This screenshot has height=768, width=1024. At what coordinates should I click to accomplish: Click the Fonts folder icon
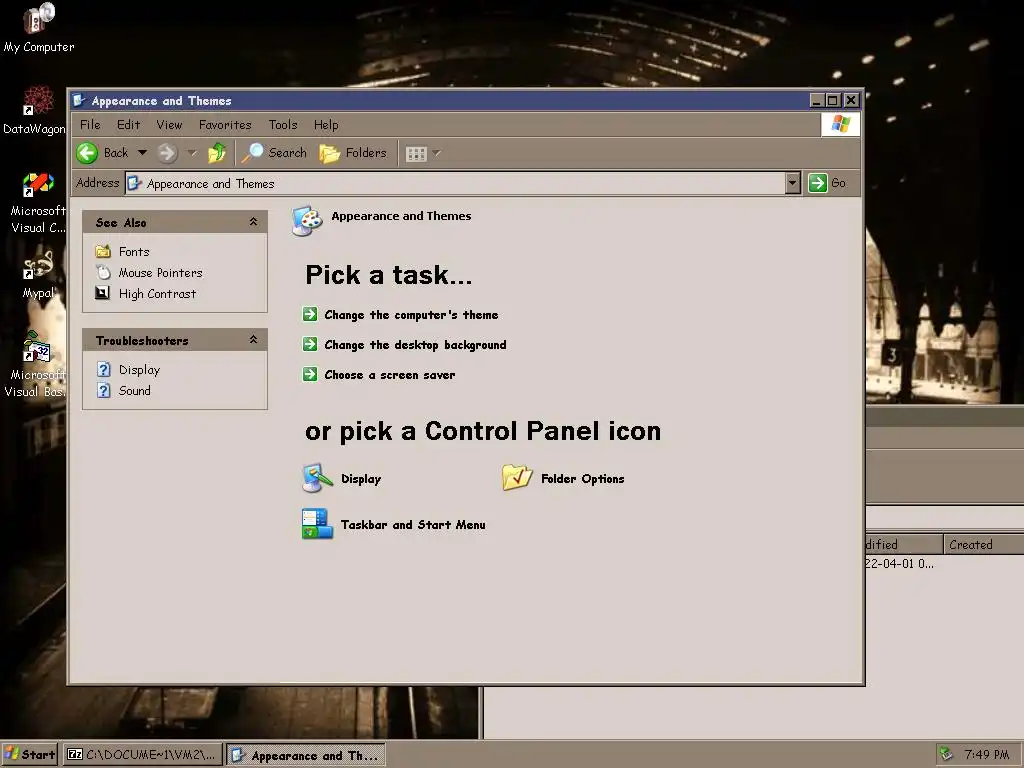click(103, 251)
